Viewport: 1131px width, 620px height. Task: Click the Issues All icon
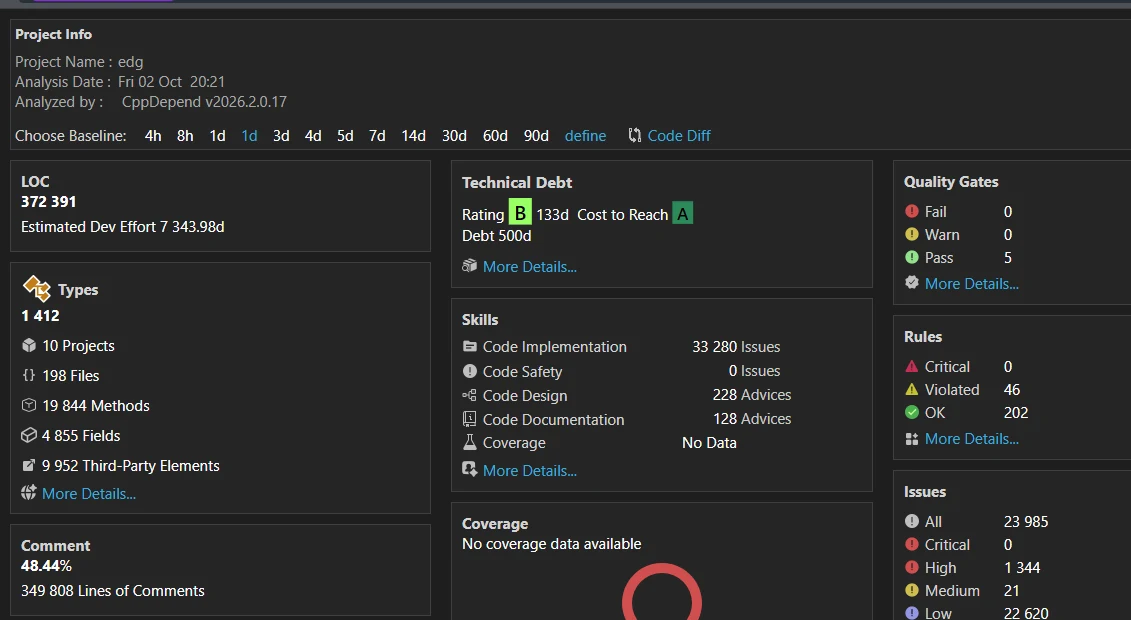click(x=912, y=521)
